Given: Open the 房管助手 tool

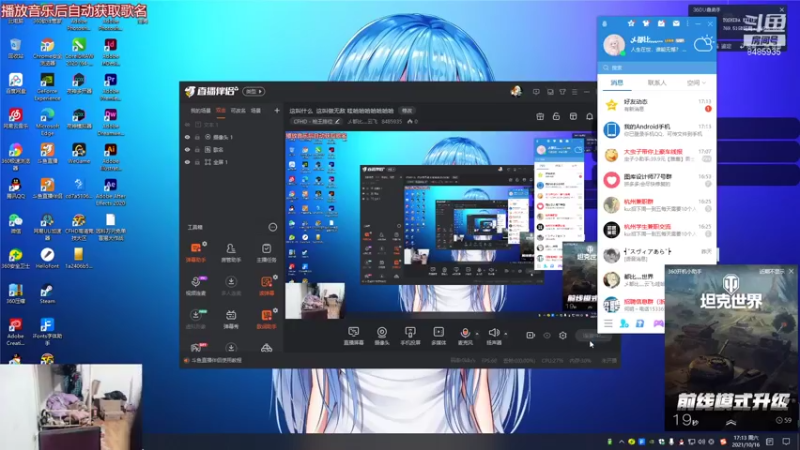Looking at the screenshot, I should coord(231,253).
